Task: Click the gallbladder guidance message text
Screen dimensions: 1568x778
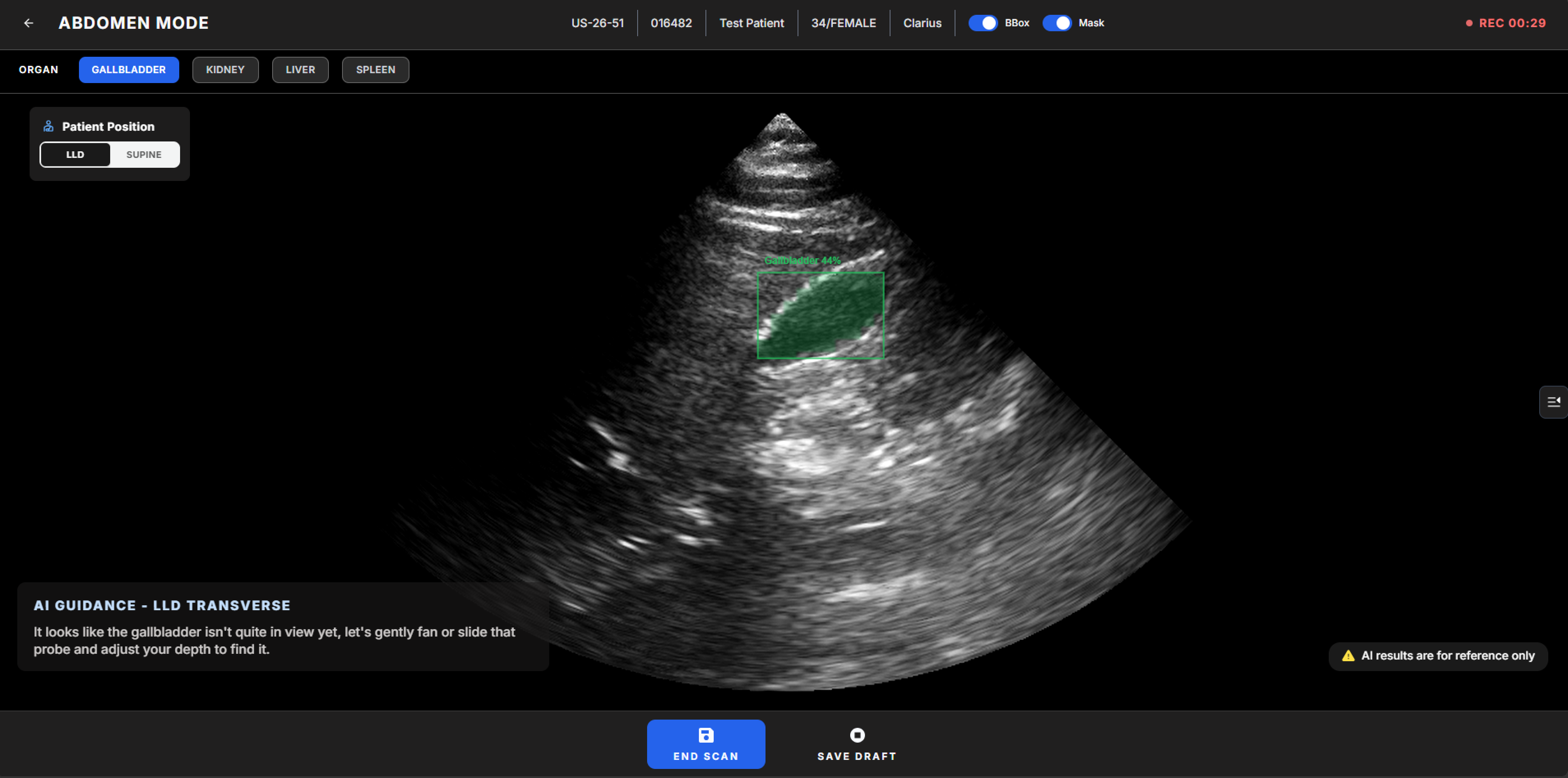Action: tap(274, 640)
